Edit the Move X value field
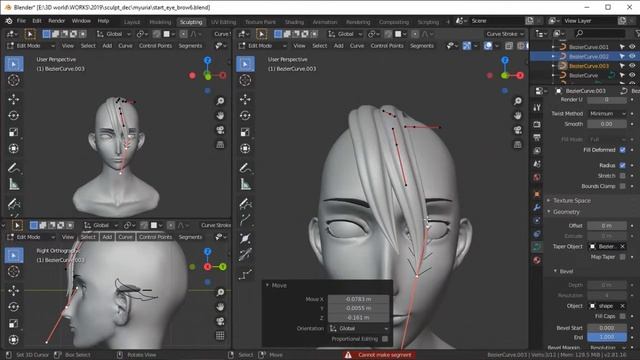This screenshot has height=360, width=640. (x=358, y=299)
